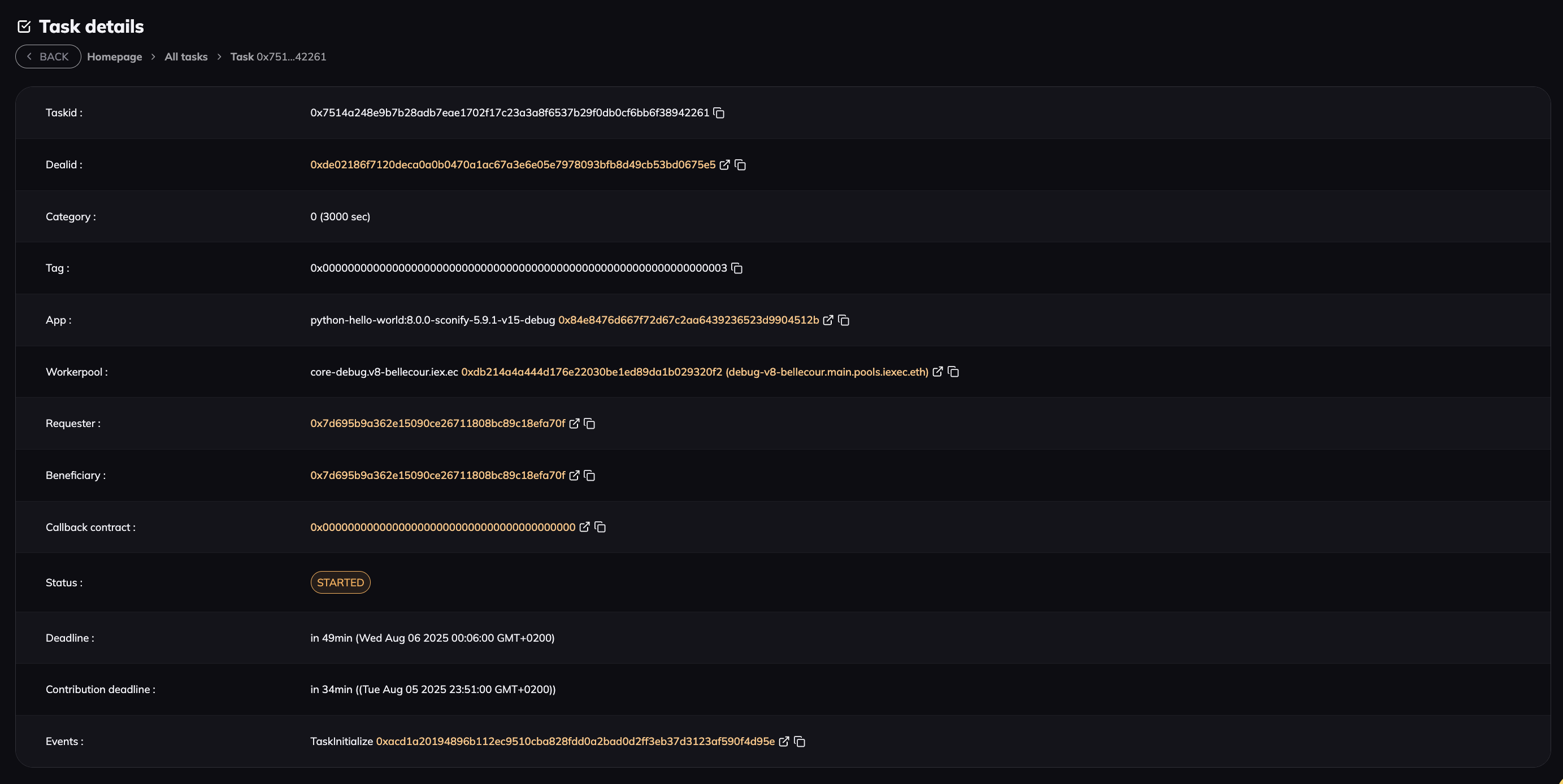The image size is (1563, 784).
Task: Open the Requester address externally
Action: [575, 423]
